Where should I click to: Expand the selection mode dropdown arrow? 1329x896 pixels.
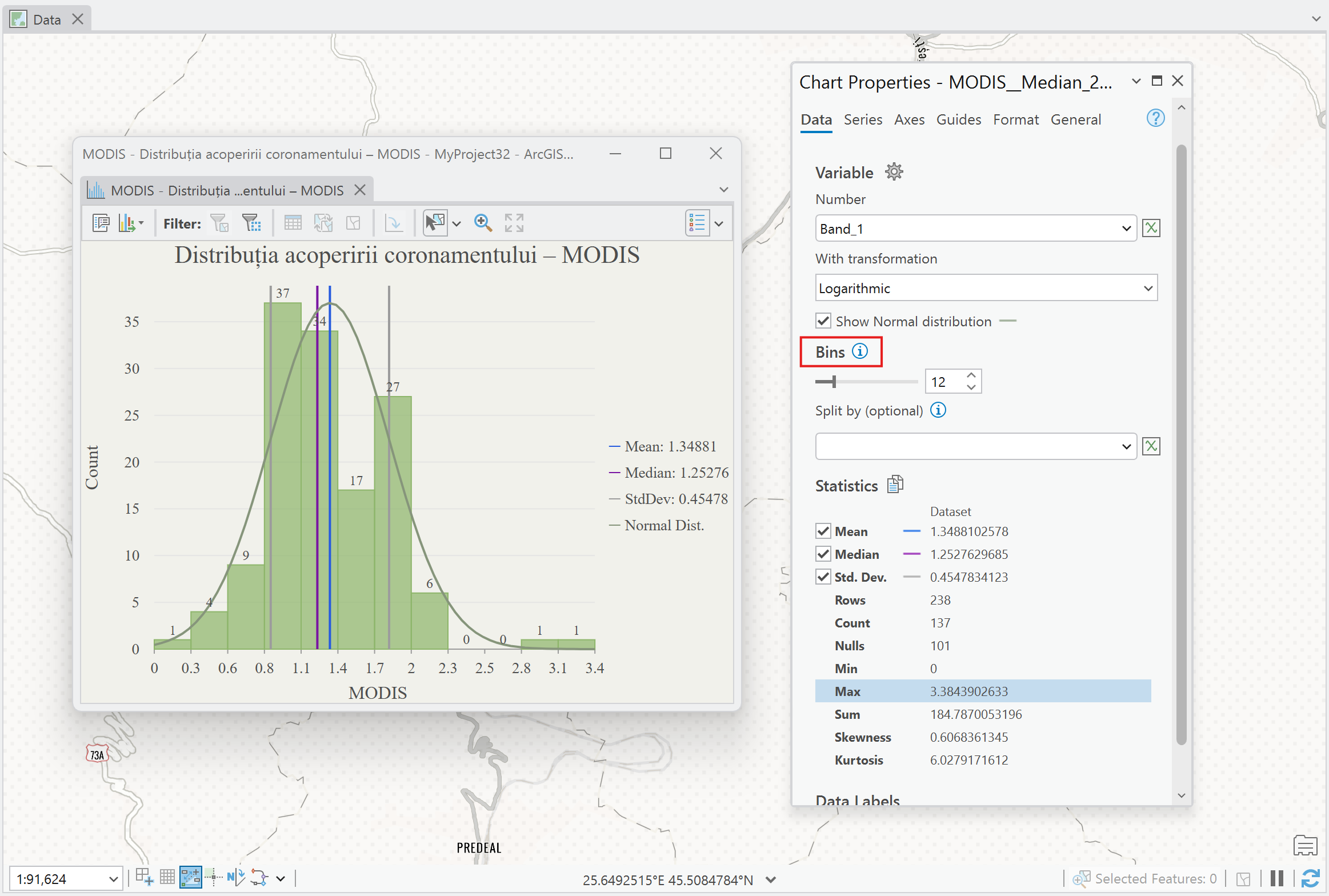pyautogui.click(x=457, y=223)
